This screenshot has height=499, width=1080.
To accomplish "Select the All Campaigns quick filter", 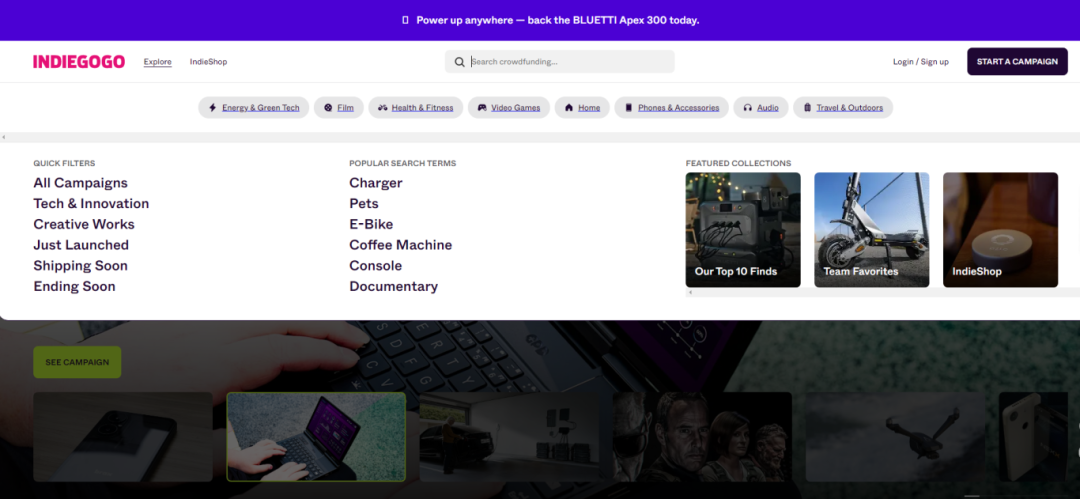I will tap(80, 183).
